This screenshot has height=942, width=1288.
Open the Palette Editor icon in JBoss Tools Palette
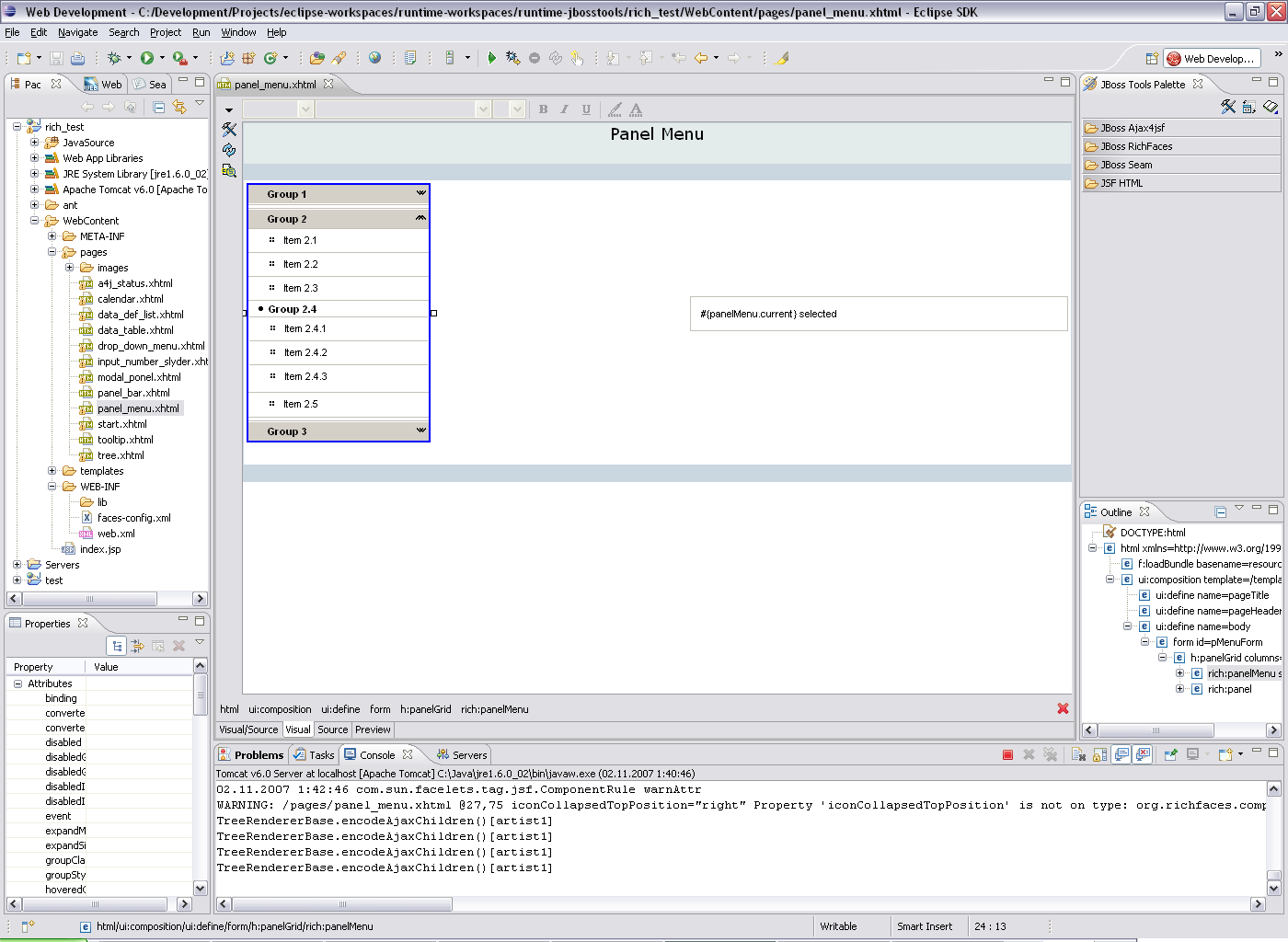tap(1228, 107)
